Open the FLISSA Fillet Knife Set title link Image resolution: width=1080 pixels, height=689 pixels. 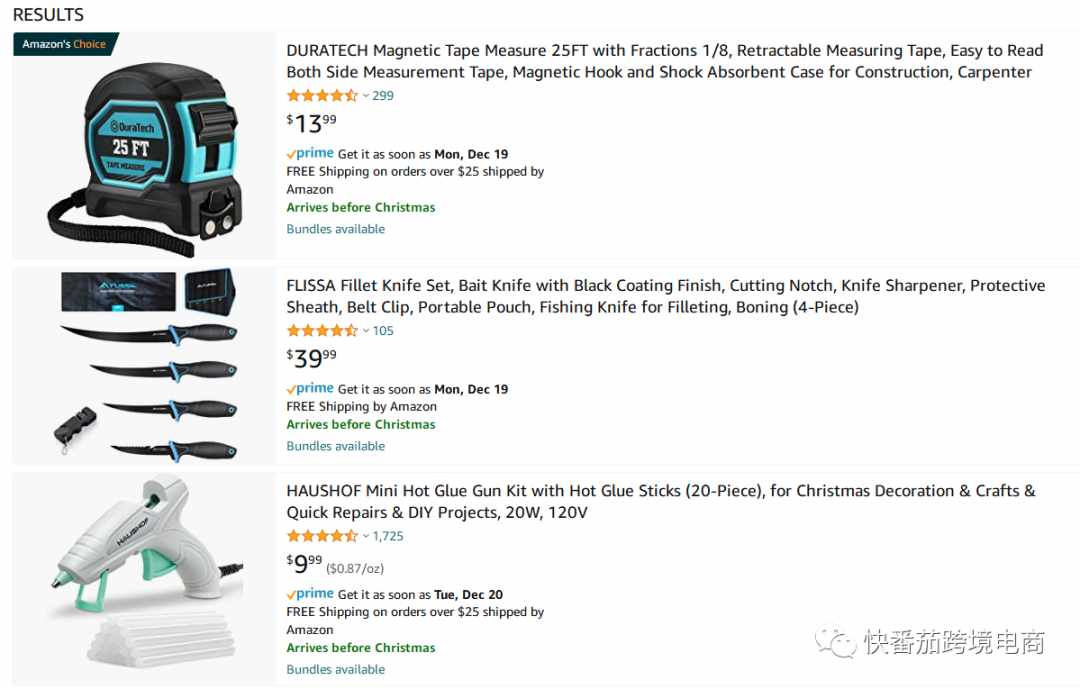pyautogui.click(x=665, y=296)
